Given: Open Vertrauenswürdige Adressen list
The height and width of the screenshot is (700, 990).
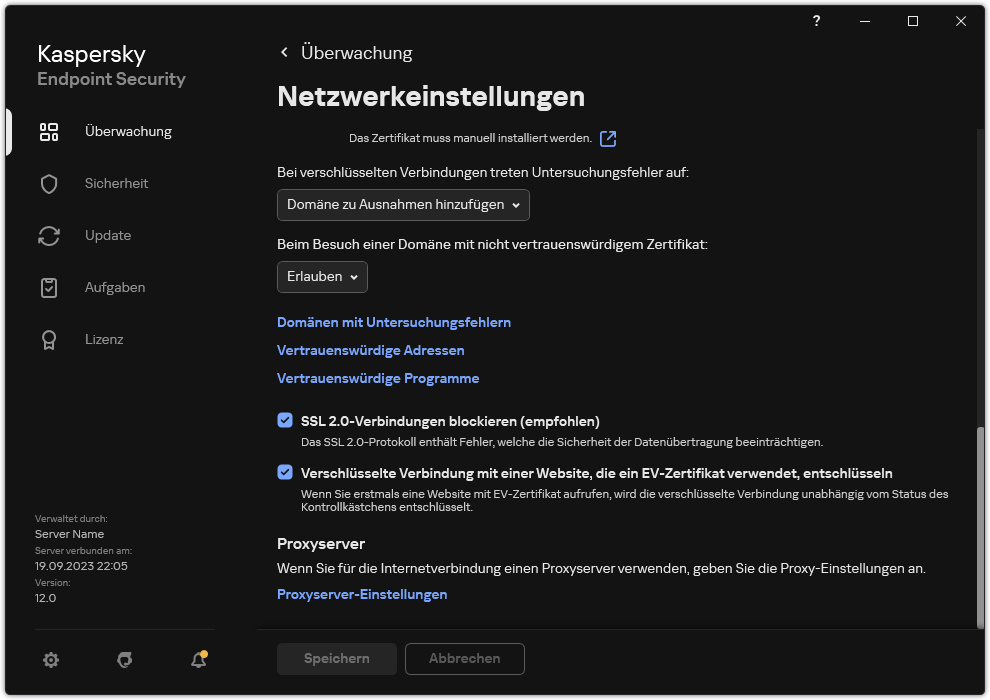Looking at the screenshot, I should click(371, 350).
